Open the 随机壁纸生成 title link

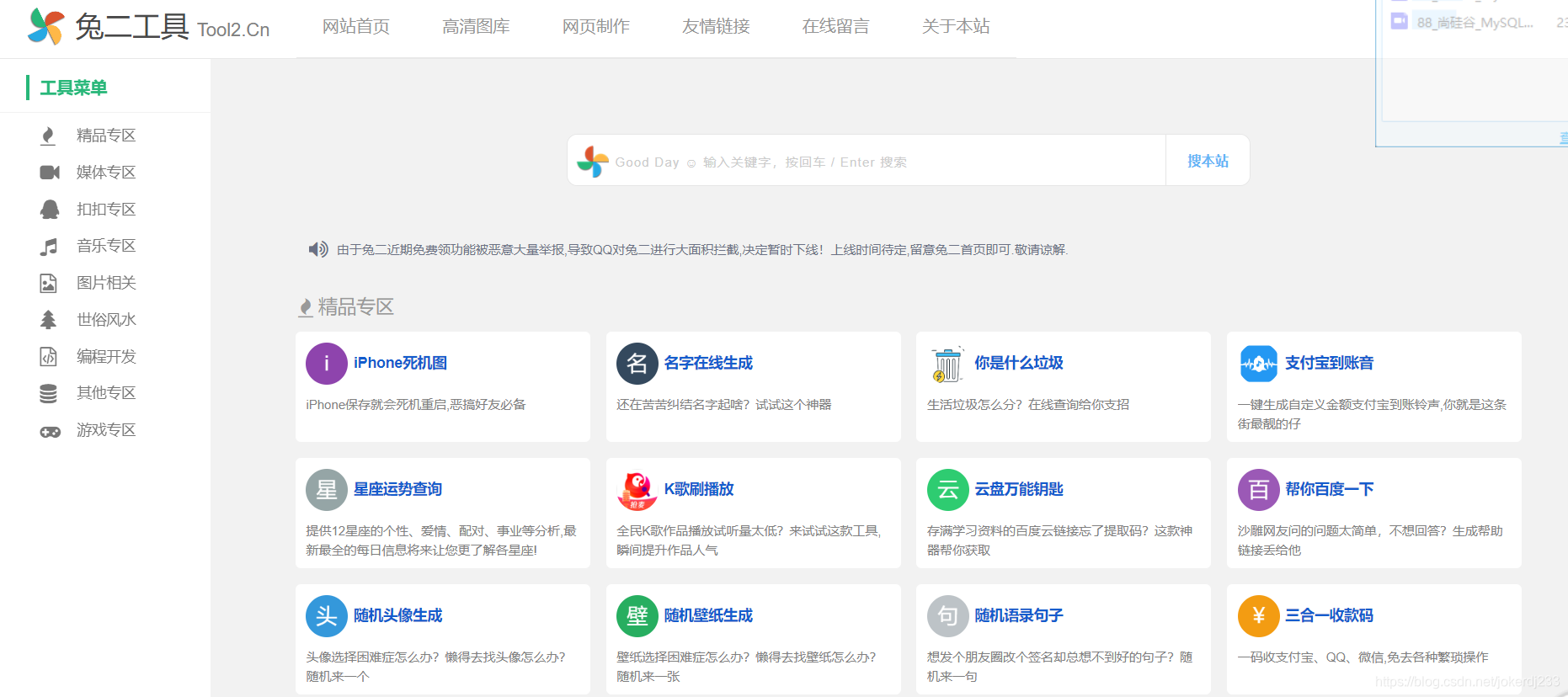(709, 615)
